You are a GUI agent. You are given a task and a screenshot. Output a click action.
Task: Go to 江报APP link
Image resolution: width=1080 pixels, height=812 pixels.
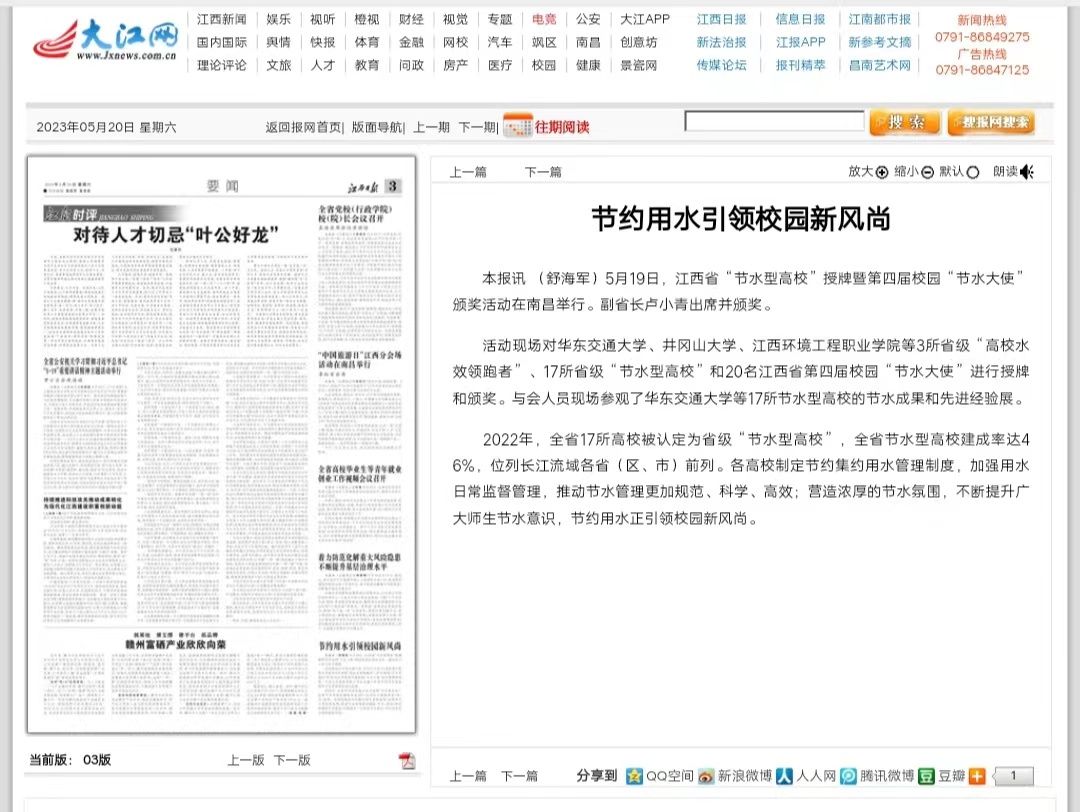point(800,42)
